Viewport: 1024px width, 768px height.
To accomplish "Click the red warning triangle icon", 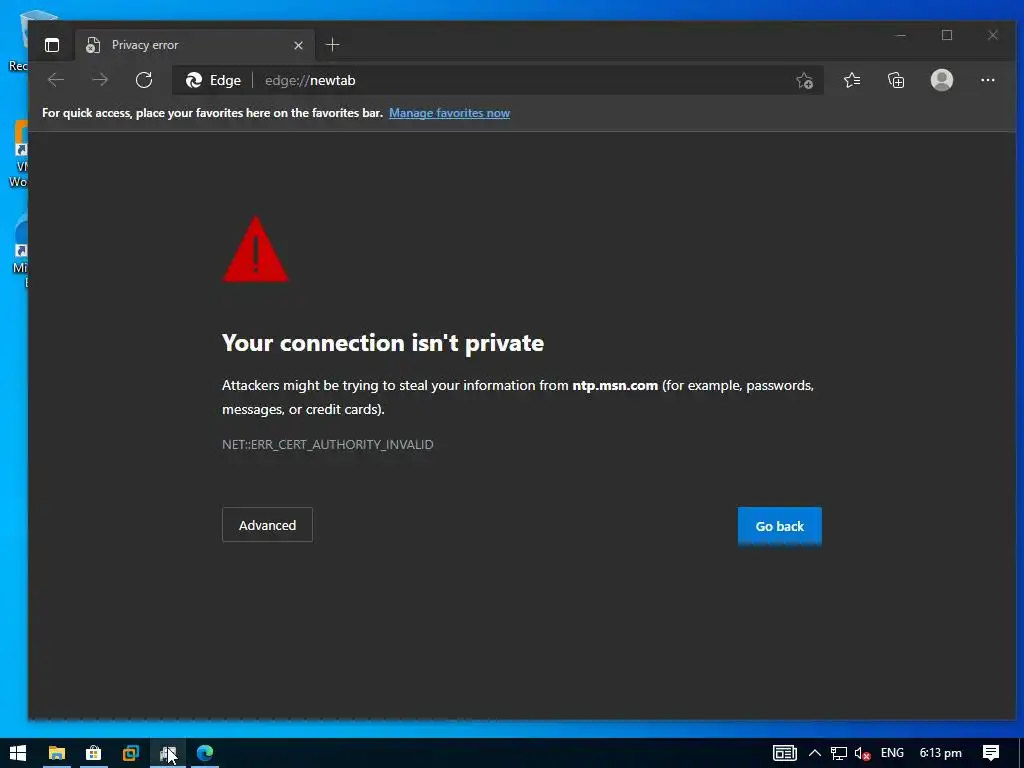I will pos(255,249).
